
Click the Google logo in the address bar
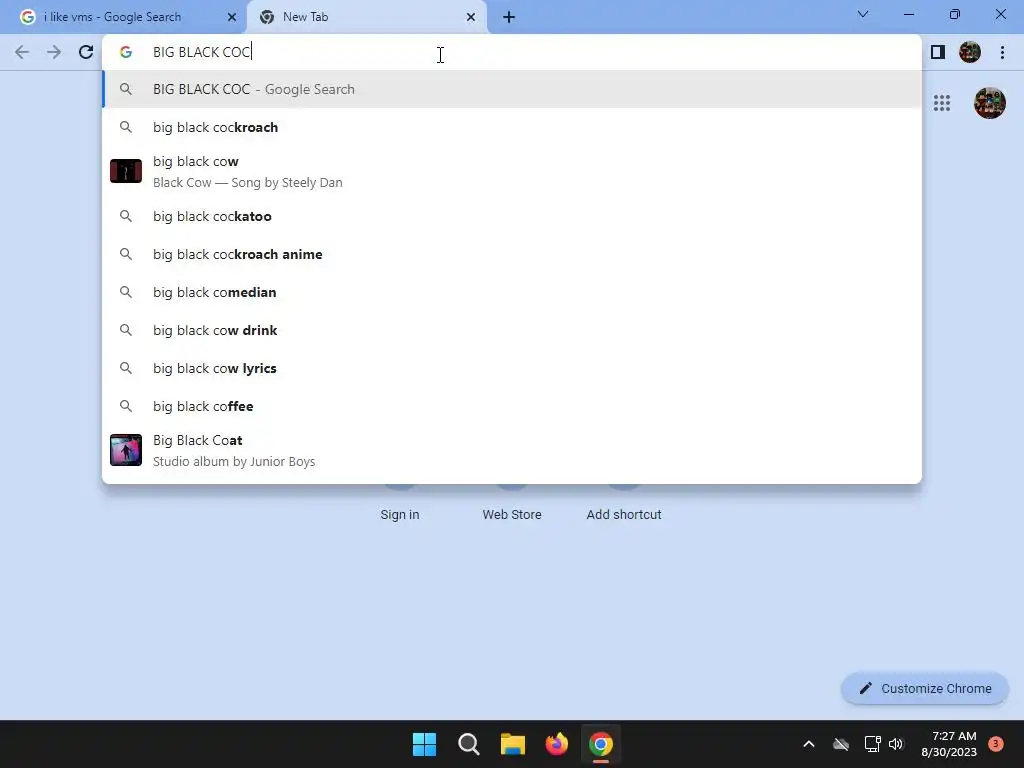click(126, 52)
